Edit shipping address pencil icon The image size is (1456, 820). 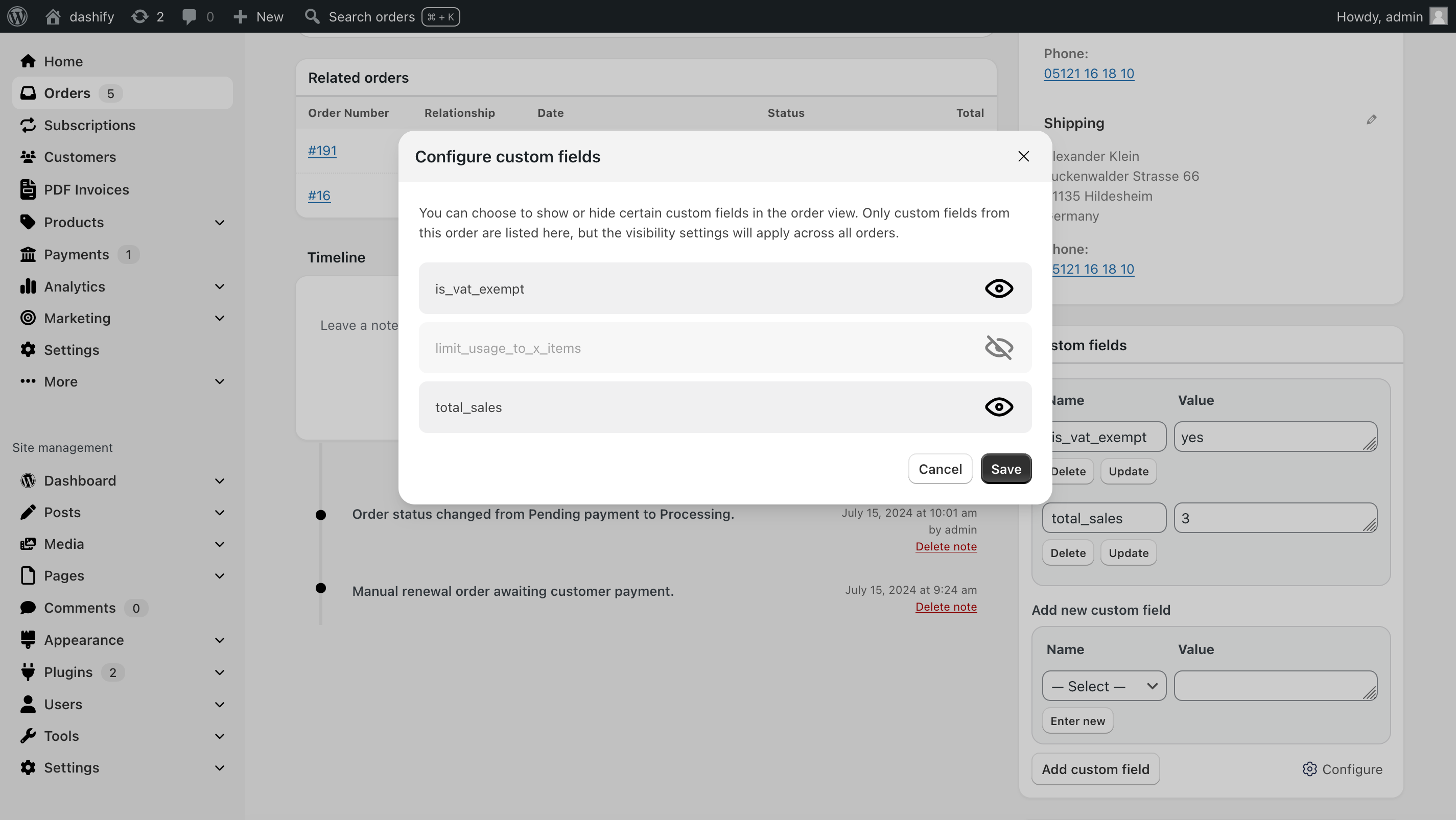click(x=1371, y=119)
